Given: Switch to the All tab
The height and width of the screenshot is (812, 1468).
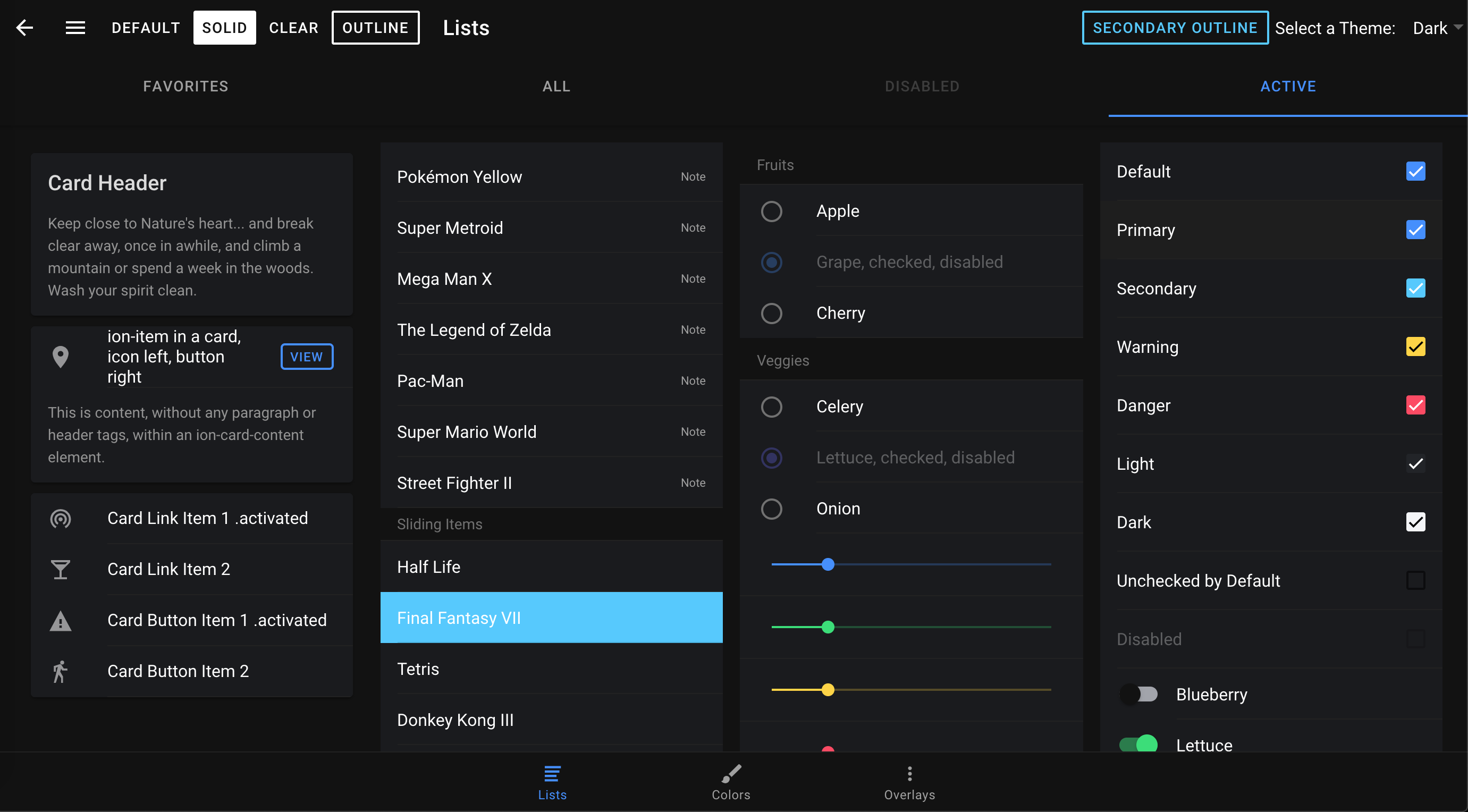Looking at the screenshot, I should [x=555, y=86].
